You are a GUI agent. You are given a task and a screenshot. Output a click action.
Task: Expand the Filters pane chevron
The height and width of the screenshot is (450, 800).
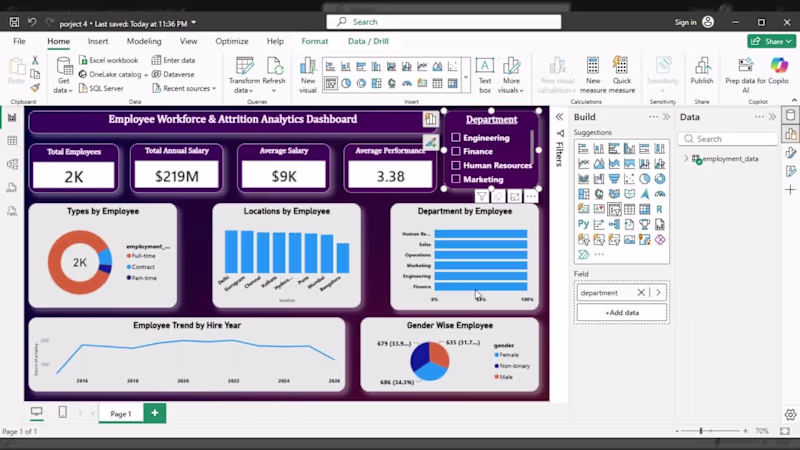click(559, 117)
